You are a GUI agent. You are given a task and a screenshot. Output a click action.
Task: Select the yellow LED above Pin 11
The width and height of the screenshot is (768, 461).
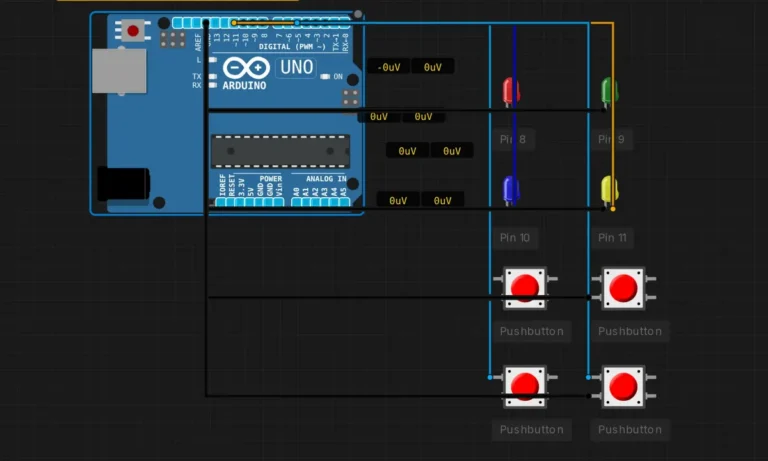[609, 190]
